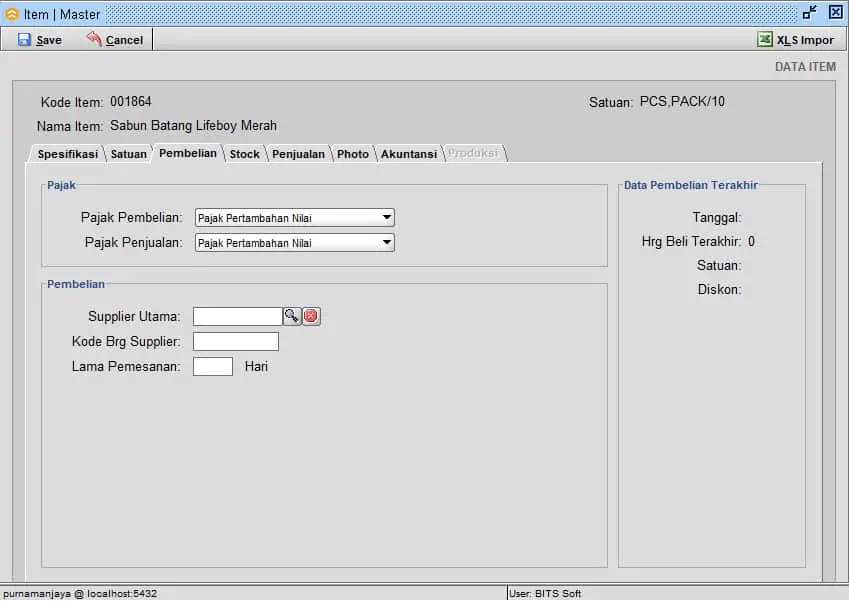Click the Diskon label

point(720,290)
